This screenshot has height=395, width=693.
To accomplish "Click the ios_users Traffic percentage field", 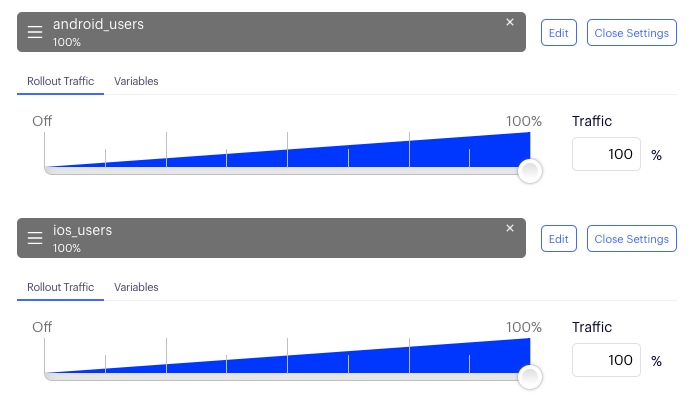I will click(606, 360).
